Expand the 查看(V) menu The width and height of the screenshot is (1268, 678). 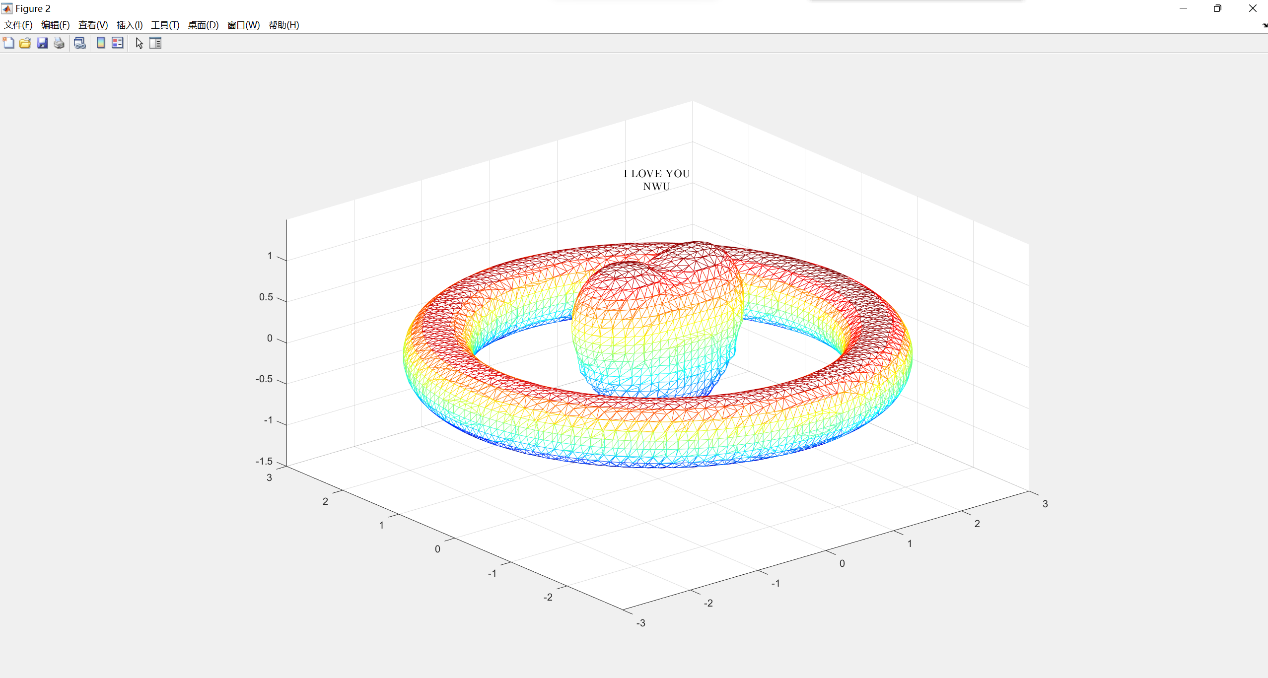click(93, 25)
